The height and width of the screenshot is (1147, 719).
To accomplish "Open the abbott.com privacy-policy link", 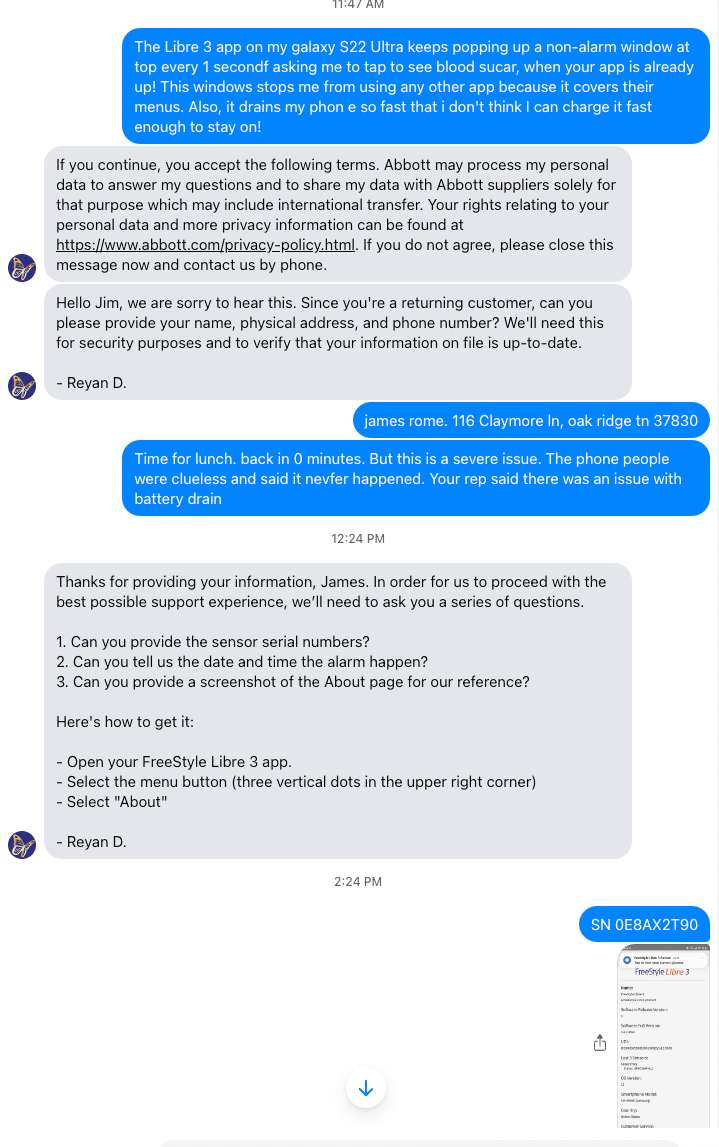I will (205, 245).
